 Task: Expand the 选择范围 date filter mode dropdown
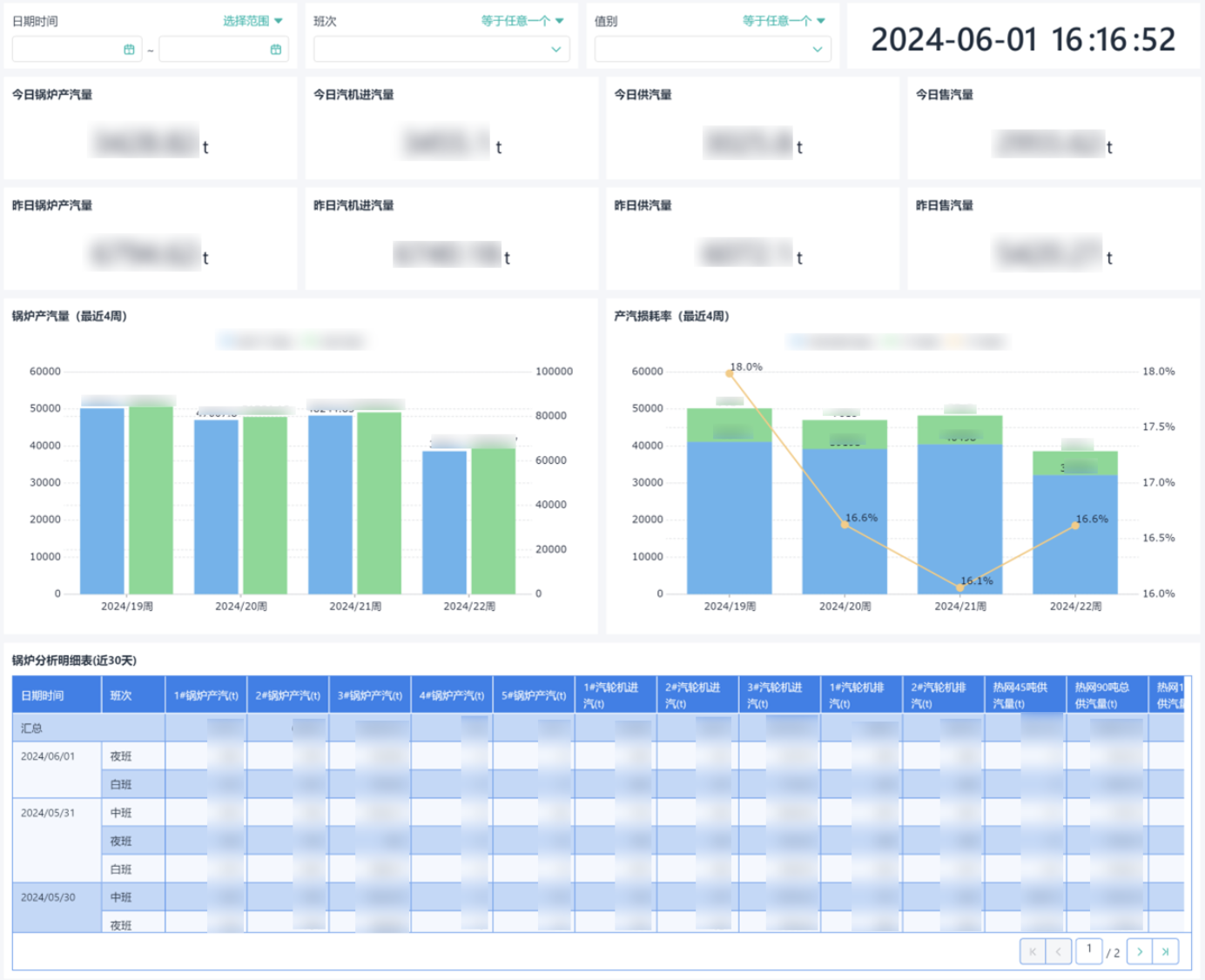tap(252, 21)
